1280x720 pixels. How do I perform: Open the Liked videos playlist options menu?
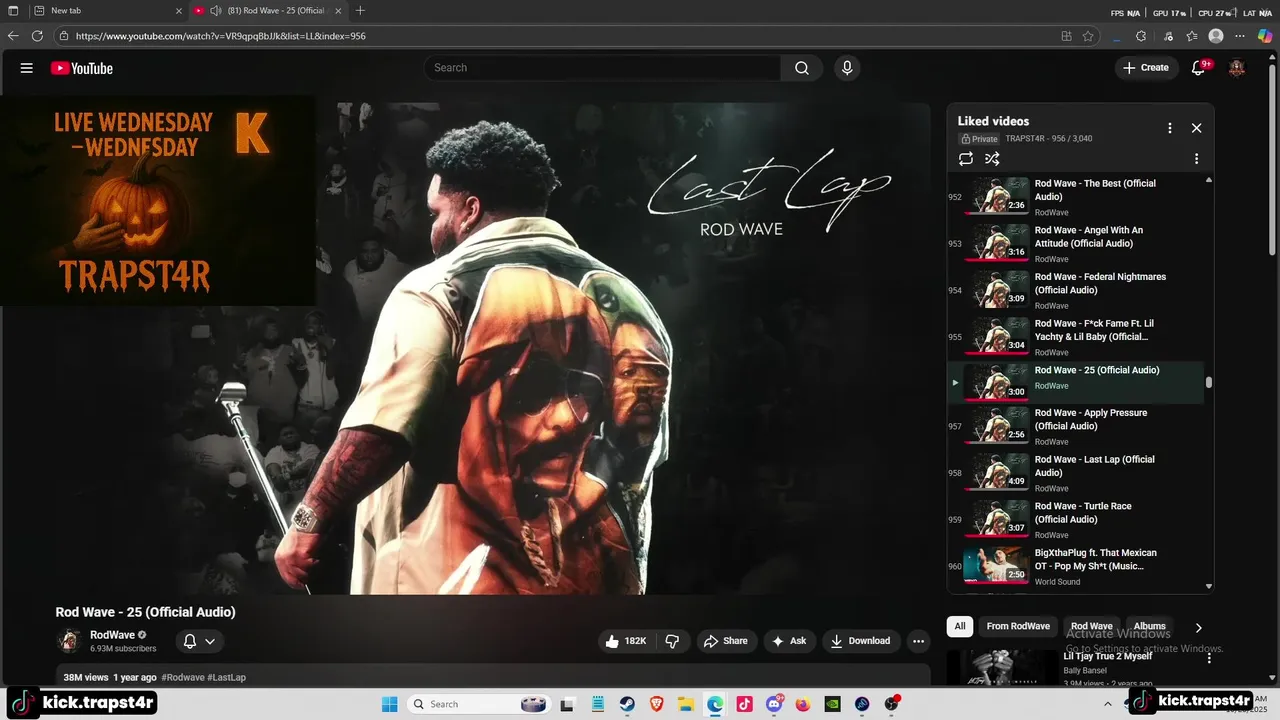pyautogui.click(x=1169, y=128)
